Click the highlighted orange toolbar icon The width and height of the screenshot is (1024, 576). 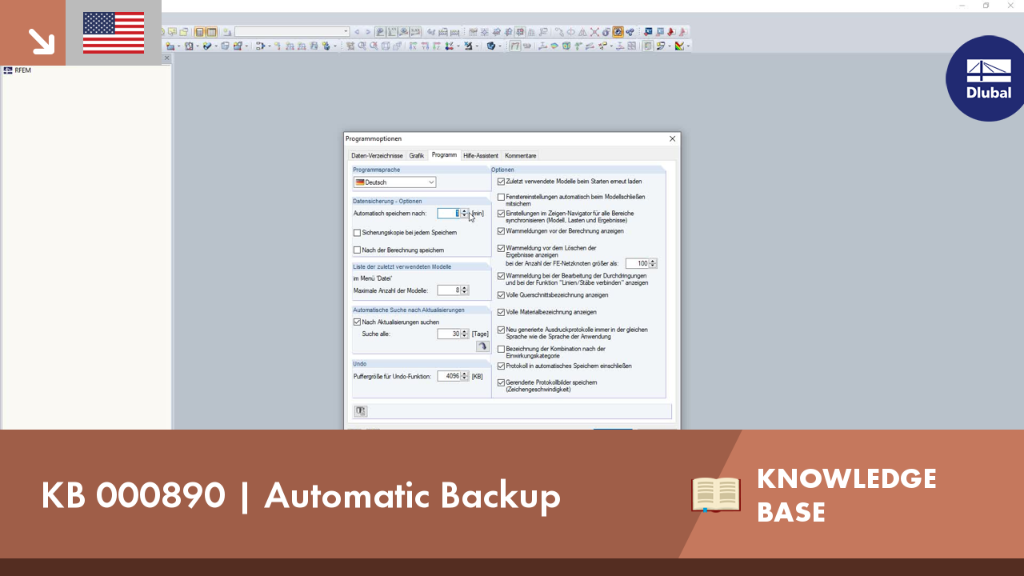click(x=618, y=31)
